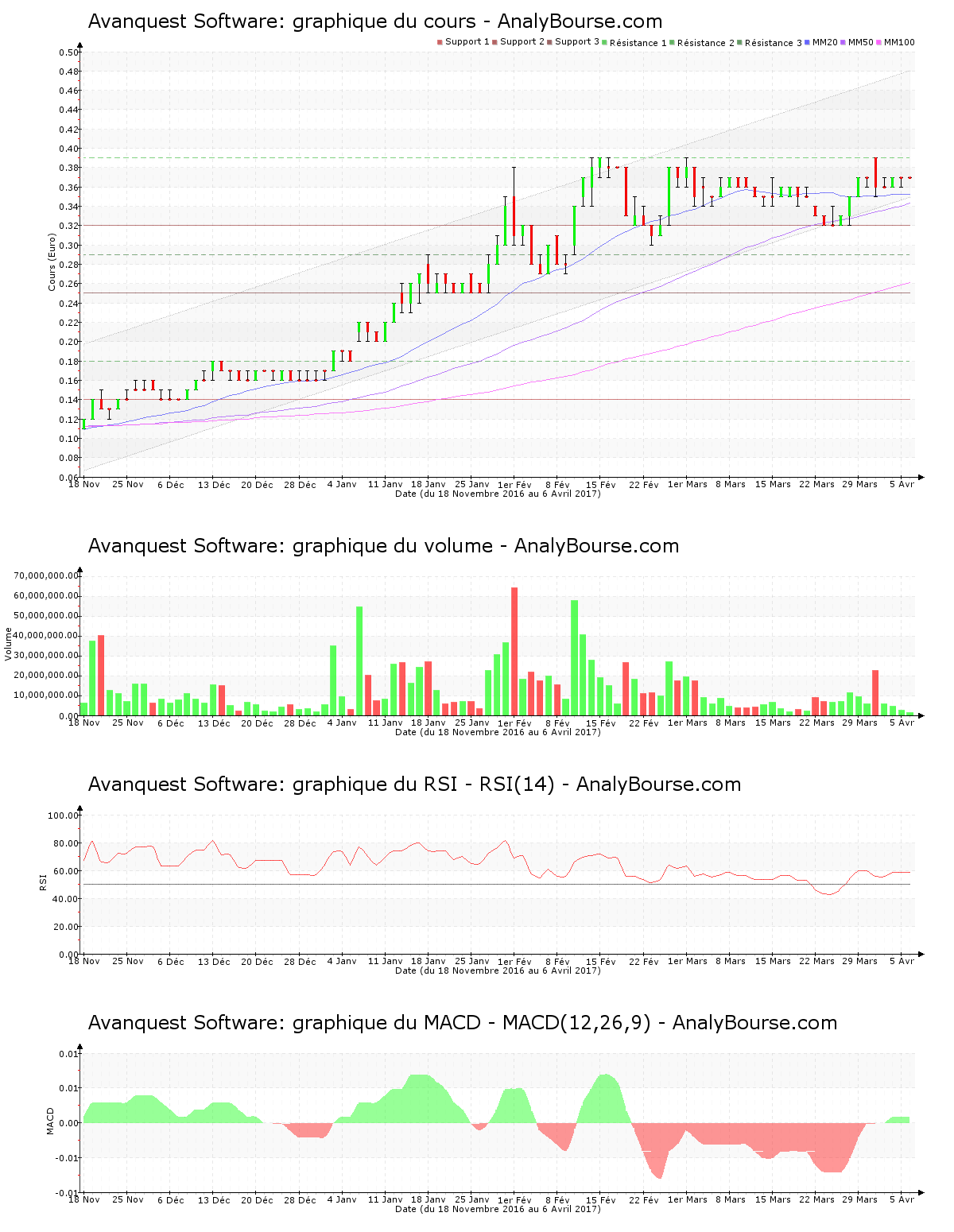Click the 'graphique du volume' chart title
954x1232 pixels.
[x=383, y=546]
